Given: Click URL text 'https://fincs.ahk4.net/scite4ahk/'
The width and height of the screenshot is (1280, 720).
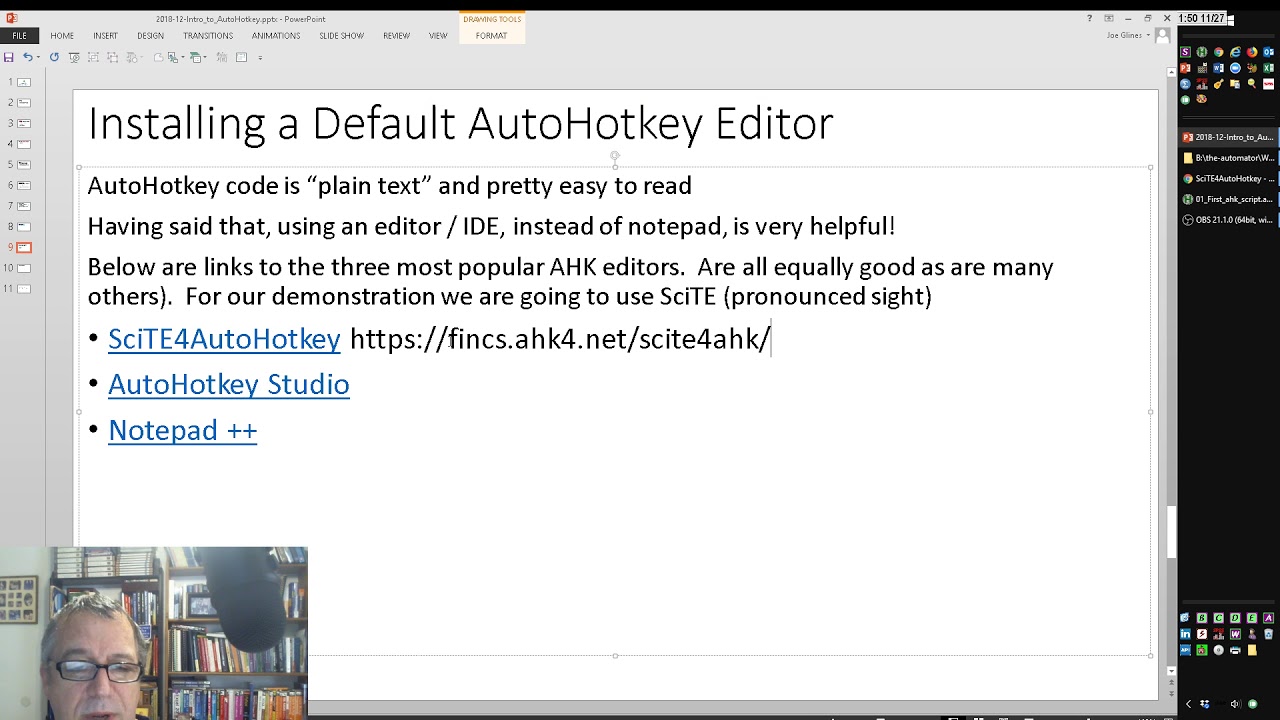Looking at the screenshot, I should [560, 339].
